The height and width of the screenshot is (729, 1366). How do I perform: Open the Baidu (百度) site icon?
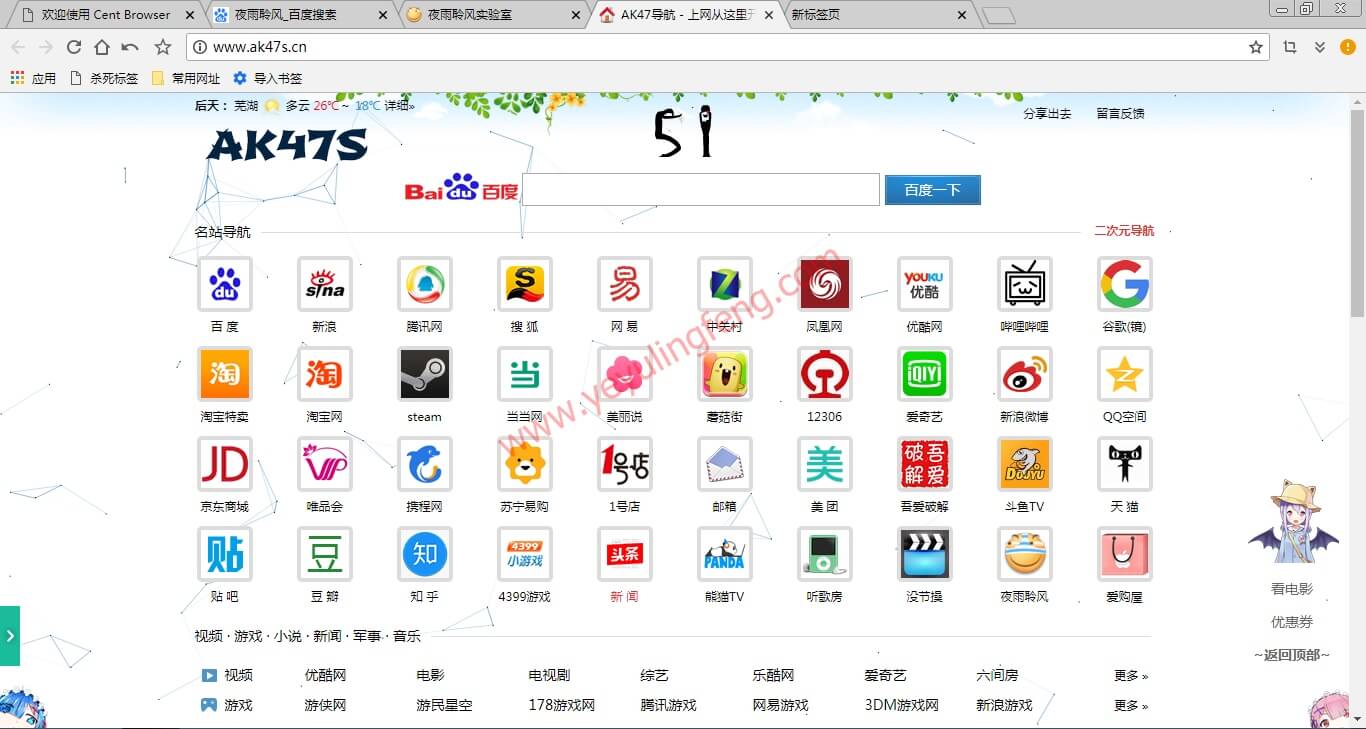point(225,284)
